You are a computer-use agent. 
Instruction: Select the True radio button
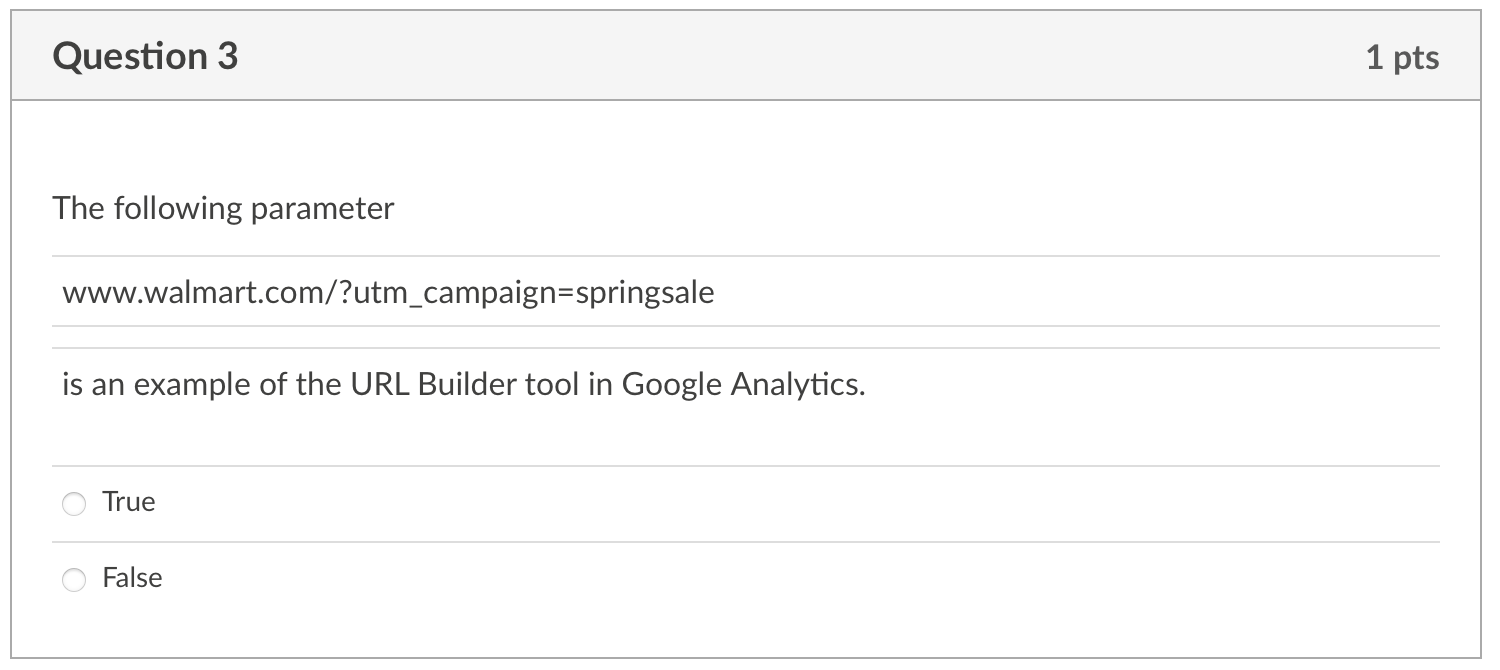(x=75, y=504)
